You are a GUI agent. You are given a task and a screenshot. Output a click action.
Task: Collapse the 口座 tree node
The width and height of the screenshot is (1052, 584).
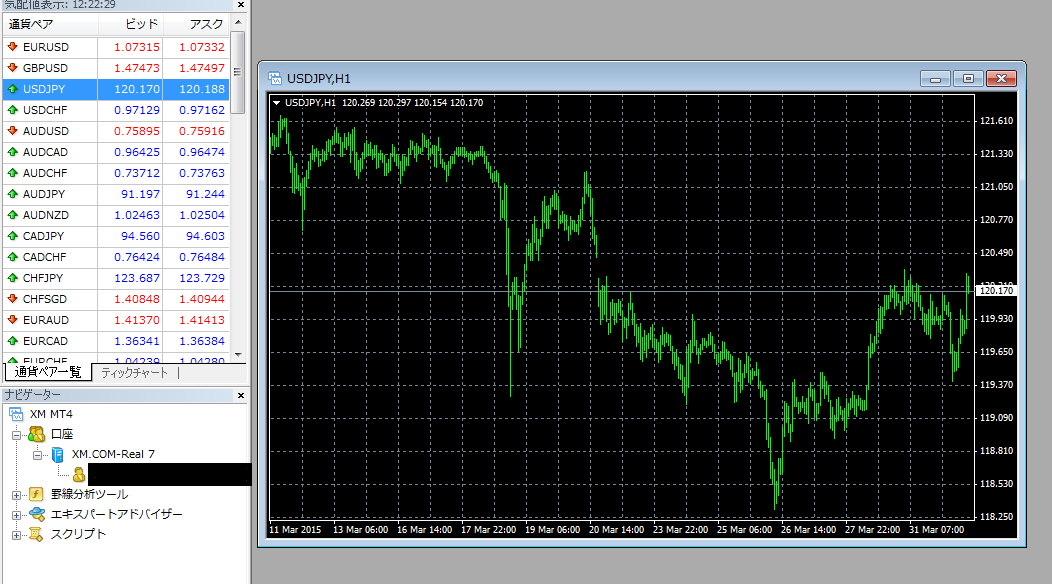[x=16, y=435]
